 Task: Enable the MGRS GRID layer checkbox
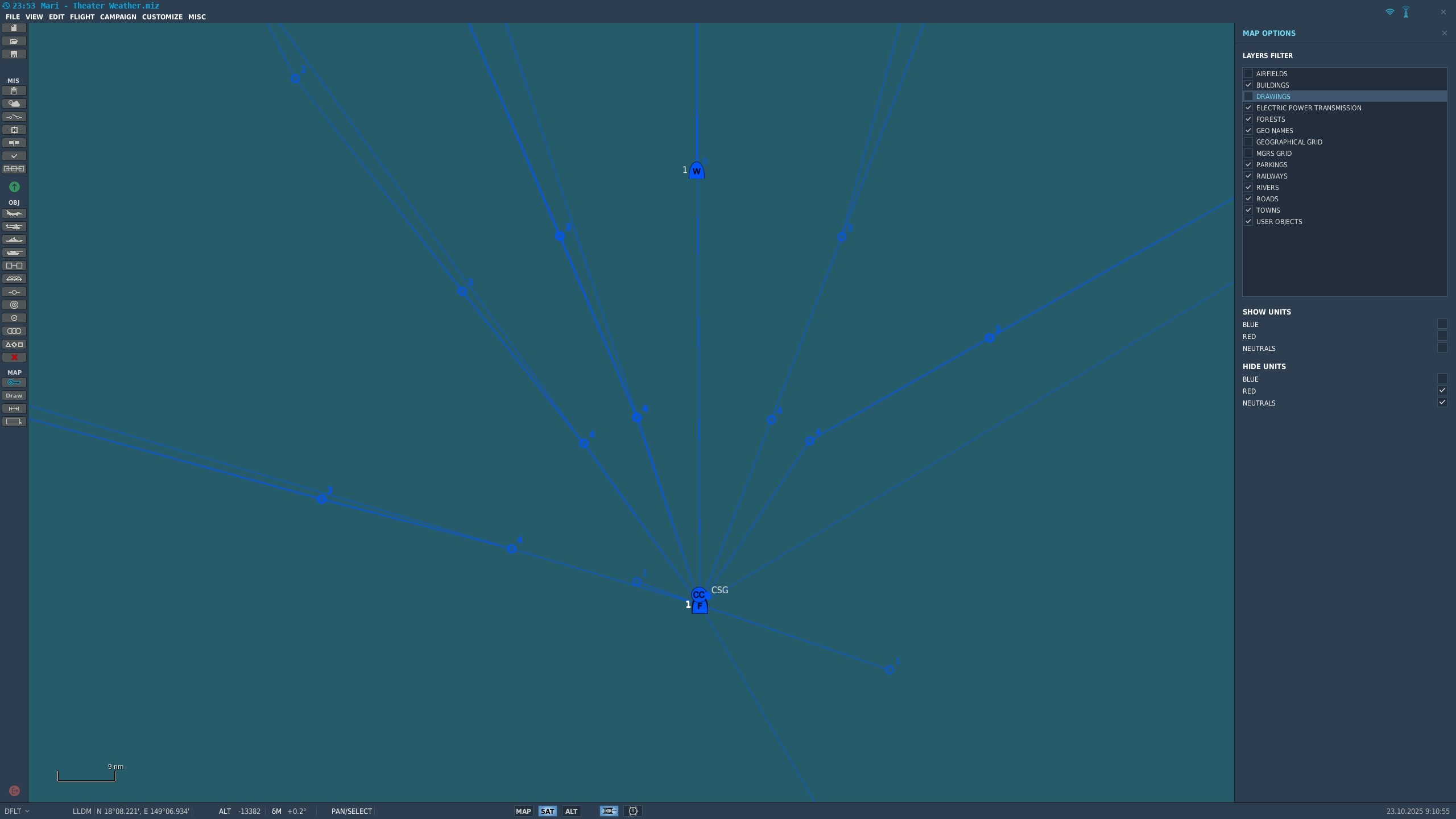click(x=1248, y=153)
